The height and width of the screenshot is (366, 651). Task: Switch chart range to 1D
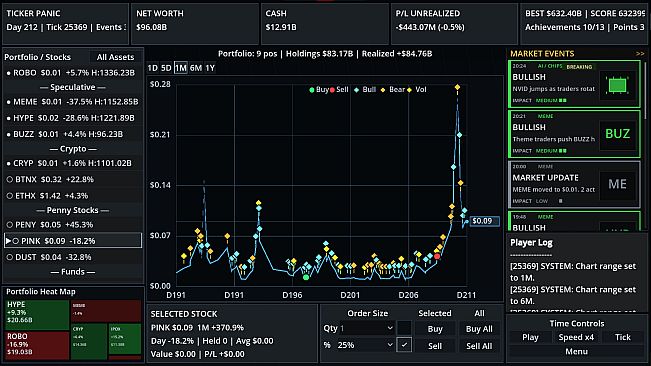pos(153,68)
